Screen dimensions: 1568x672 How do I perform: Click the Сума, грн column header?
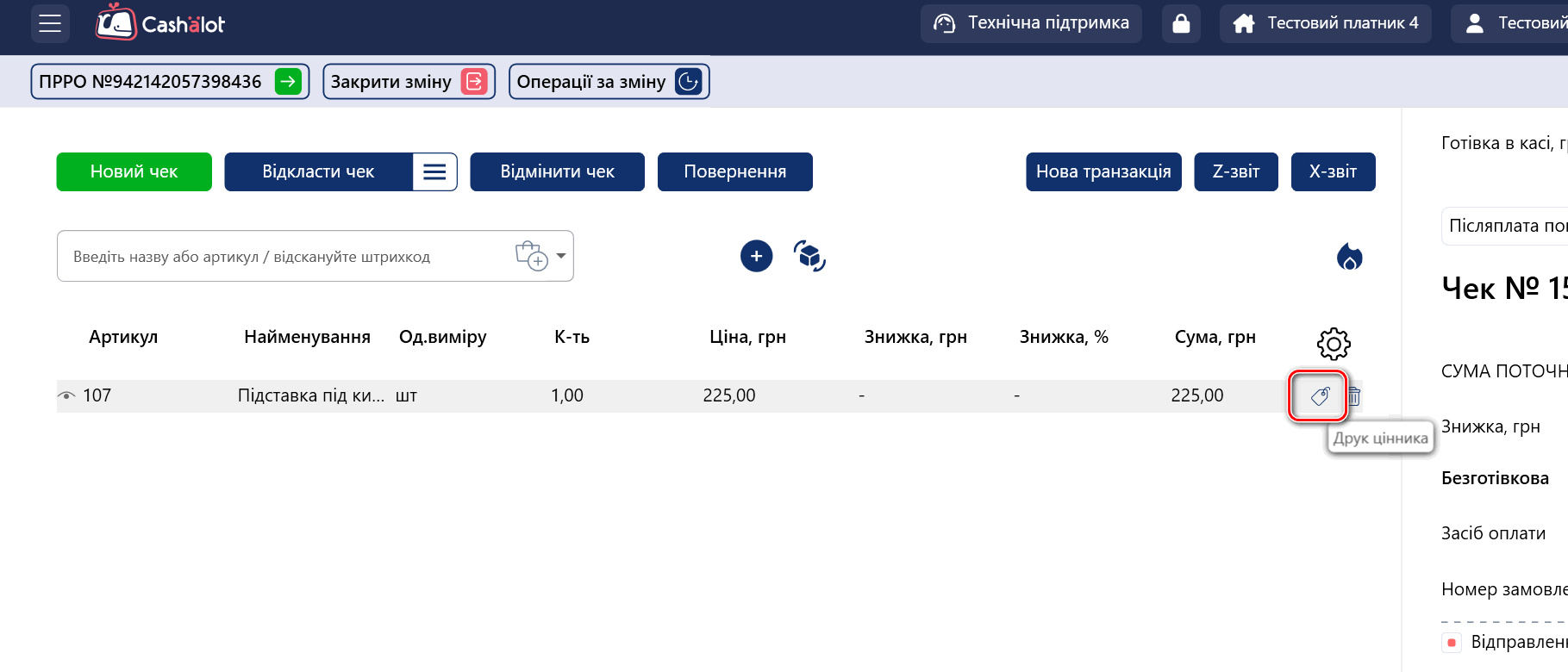(1215, 337)
